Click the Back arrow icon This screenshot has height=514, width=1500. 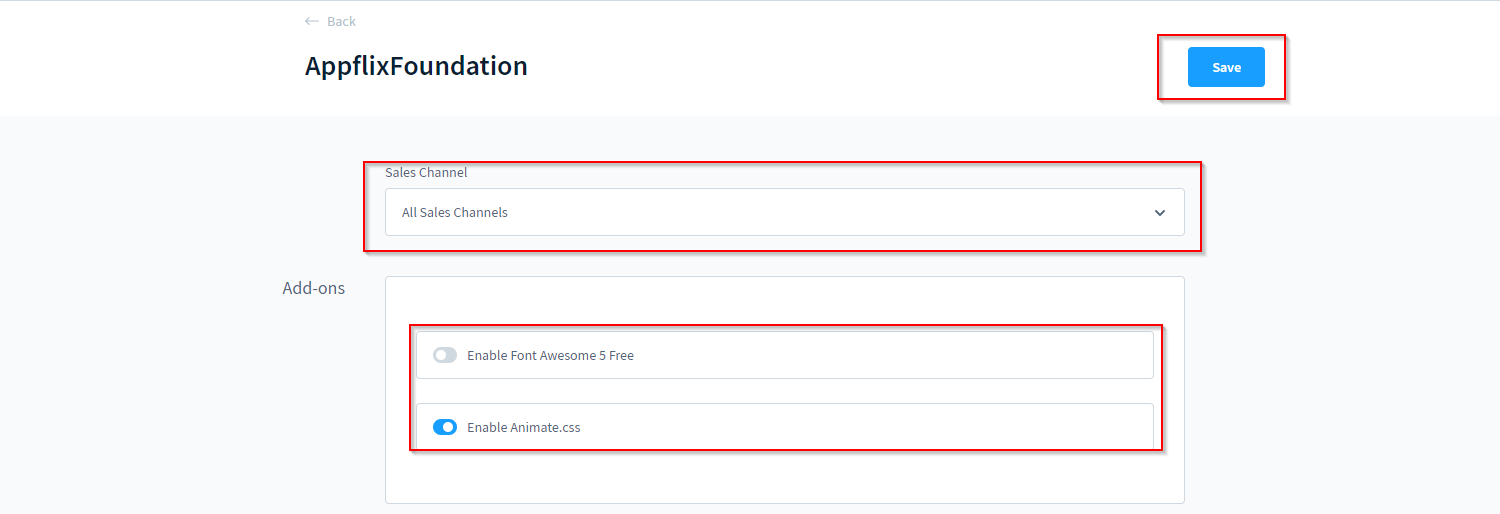tap(312, 21)
